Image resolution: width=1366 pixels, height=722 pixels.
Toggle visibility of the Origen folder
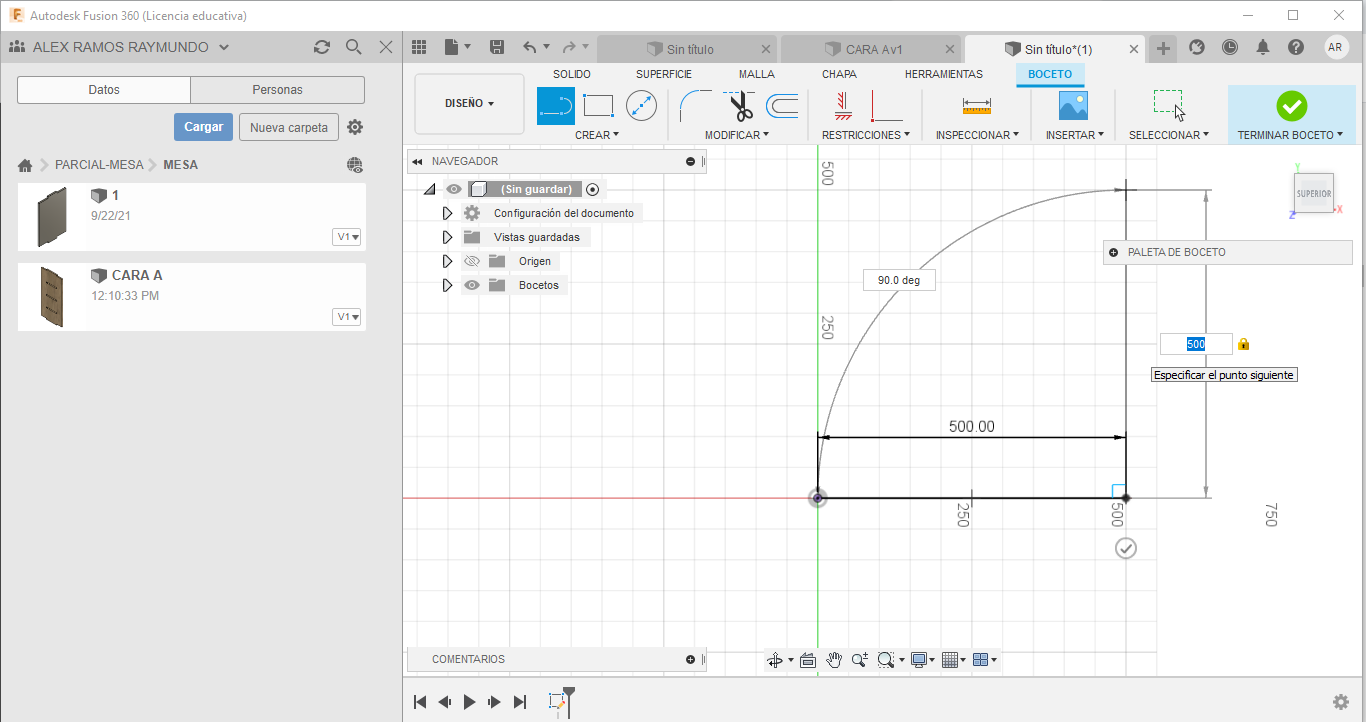point(472,261)
